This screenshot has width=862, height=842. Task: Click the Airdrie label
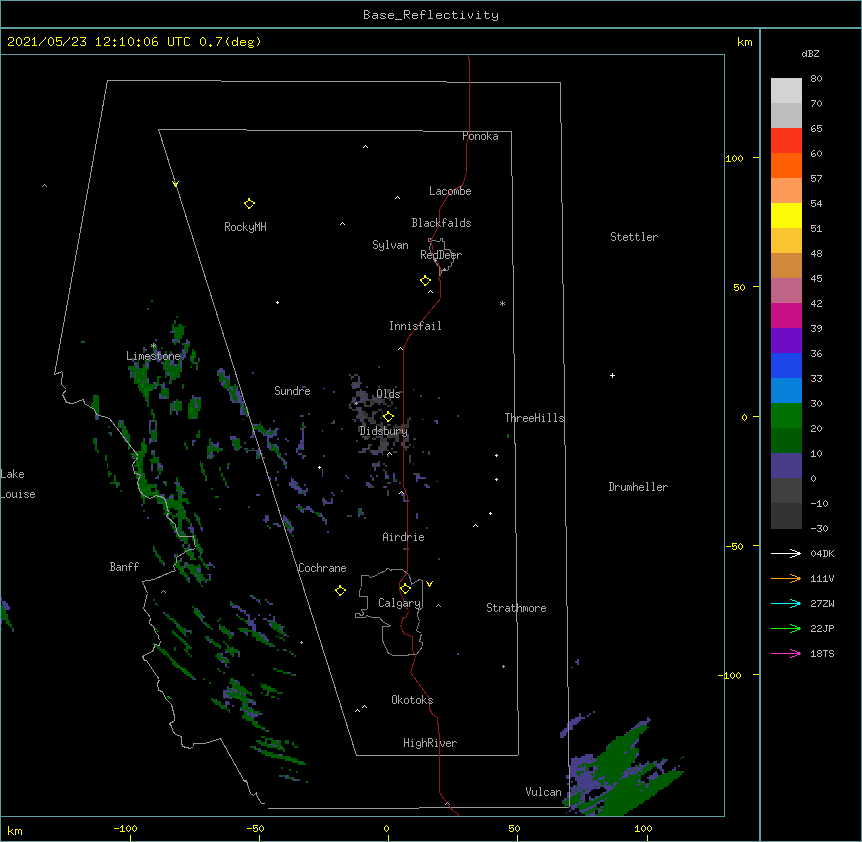point(403,537)
